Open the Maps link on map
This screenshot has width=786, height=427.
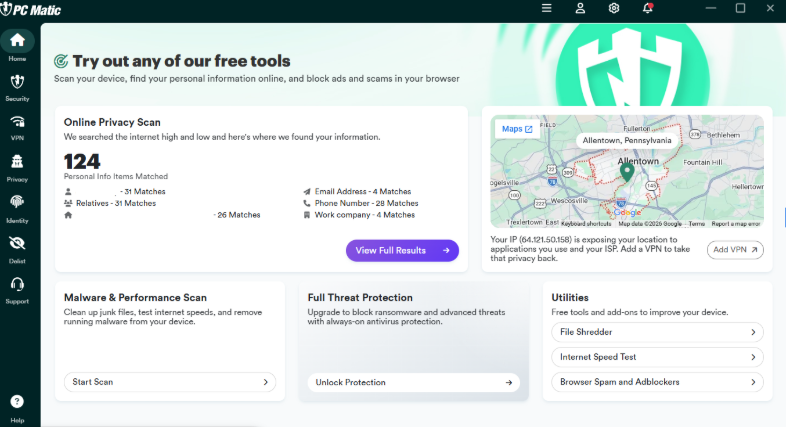click(517, 129)
